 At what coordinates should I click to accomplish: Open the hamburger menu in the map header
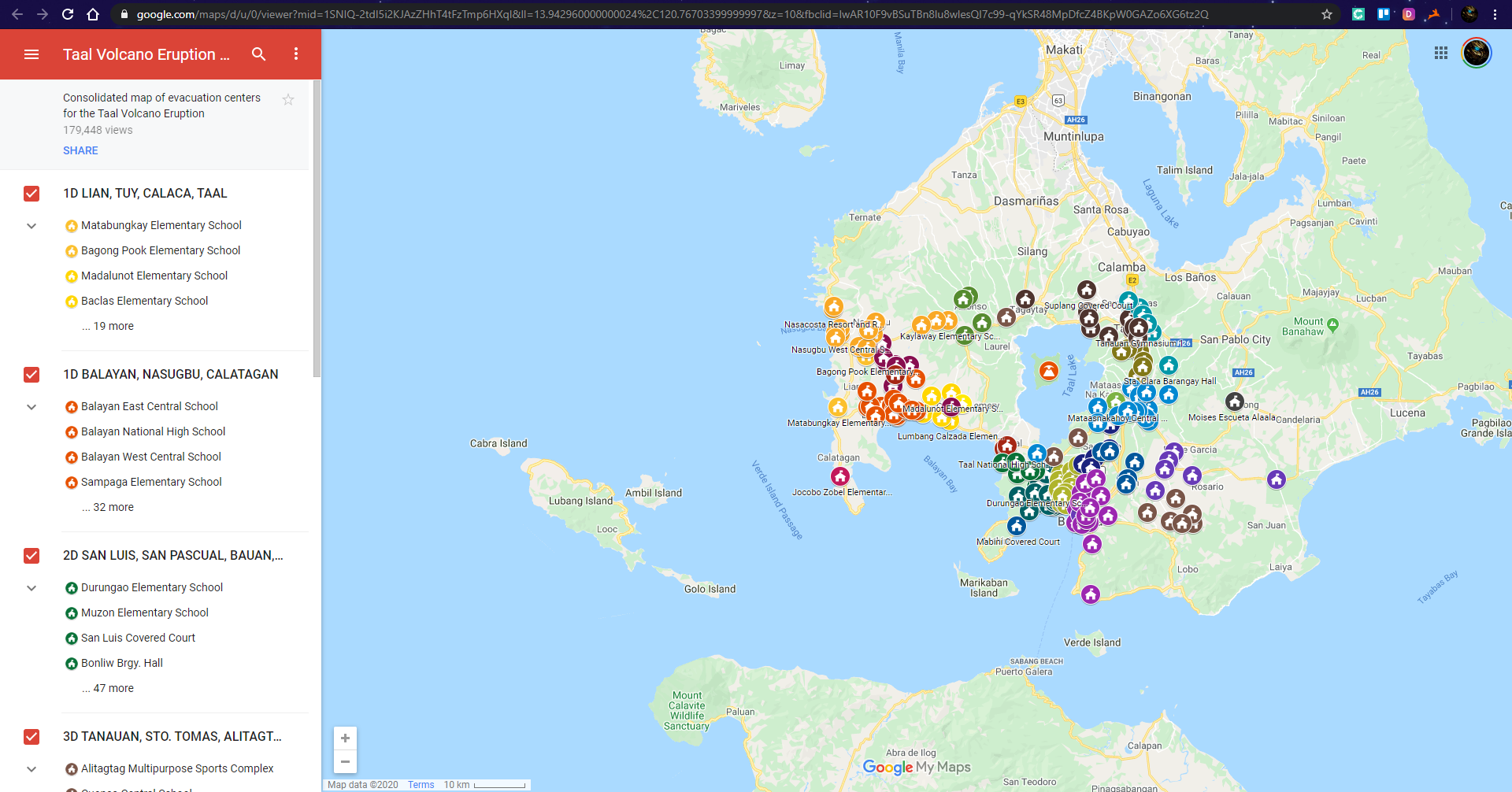coord(31,54)
